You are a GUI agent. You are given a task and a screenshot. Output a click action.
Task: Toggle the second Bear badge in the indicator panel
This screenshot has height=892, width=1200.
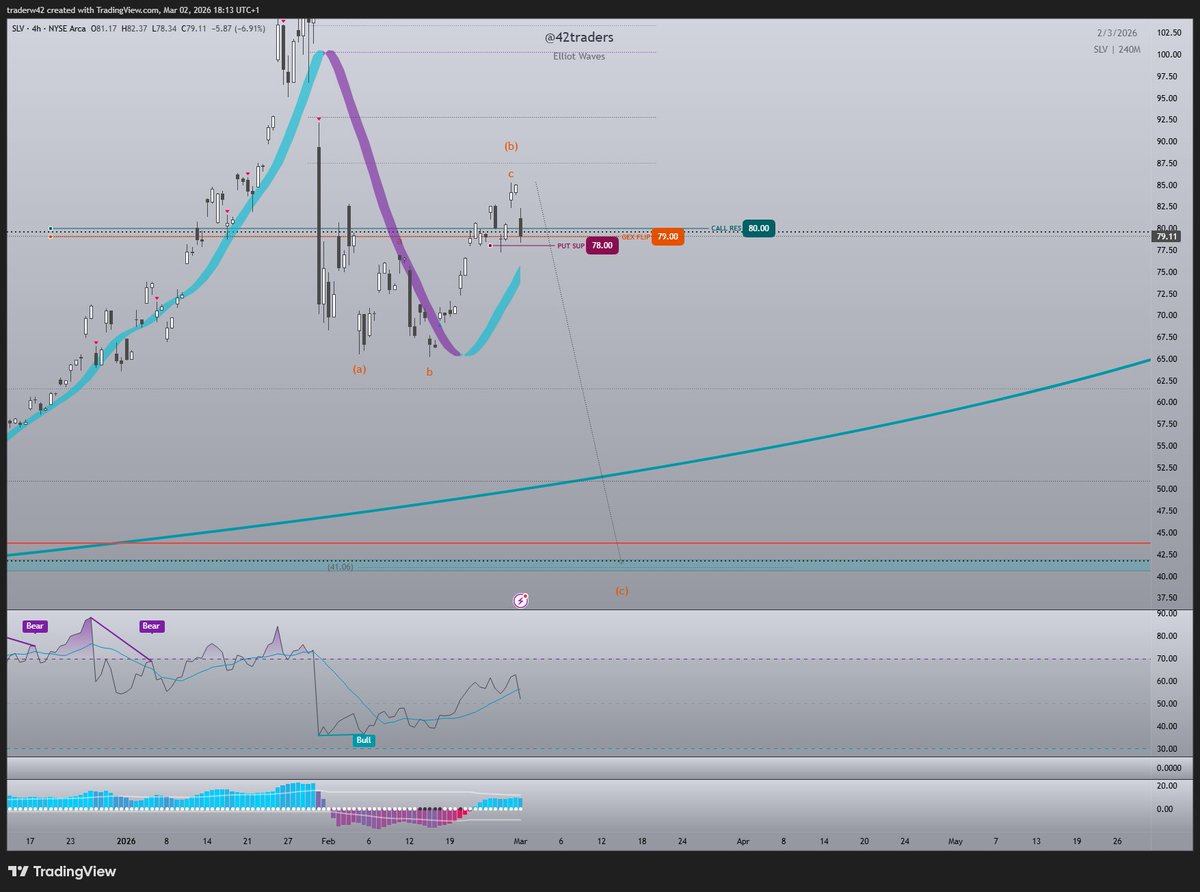(x=150, y=625)
